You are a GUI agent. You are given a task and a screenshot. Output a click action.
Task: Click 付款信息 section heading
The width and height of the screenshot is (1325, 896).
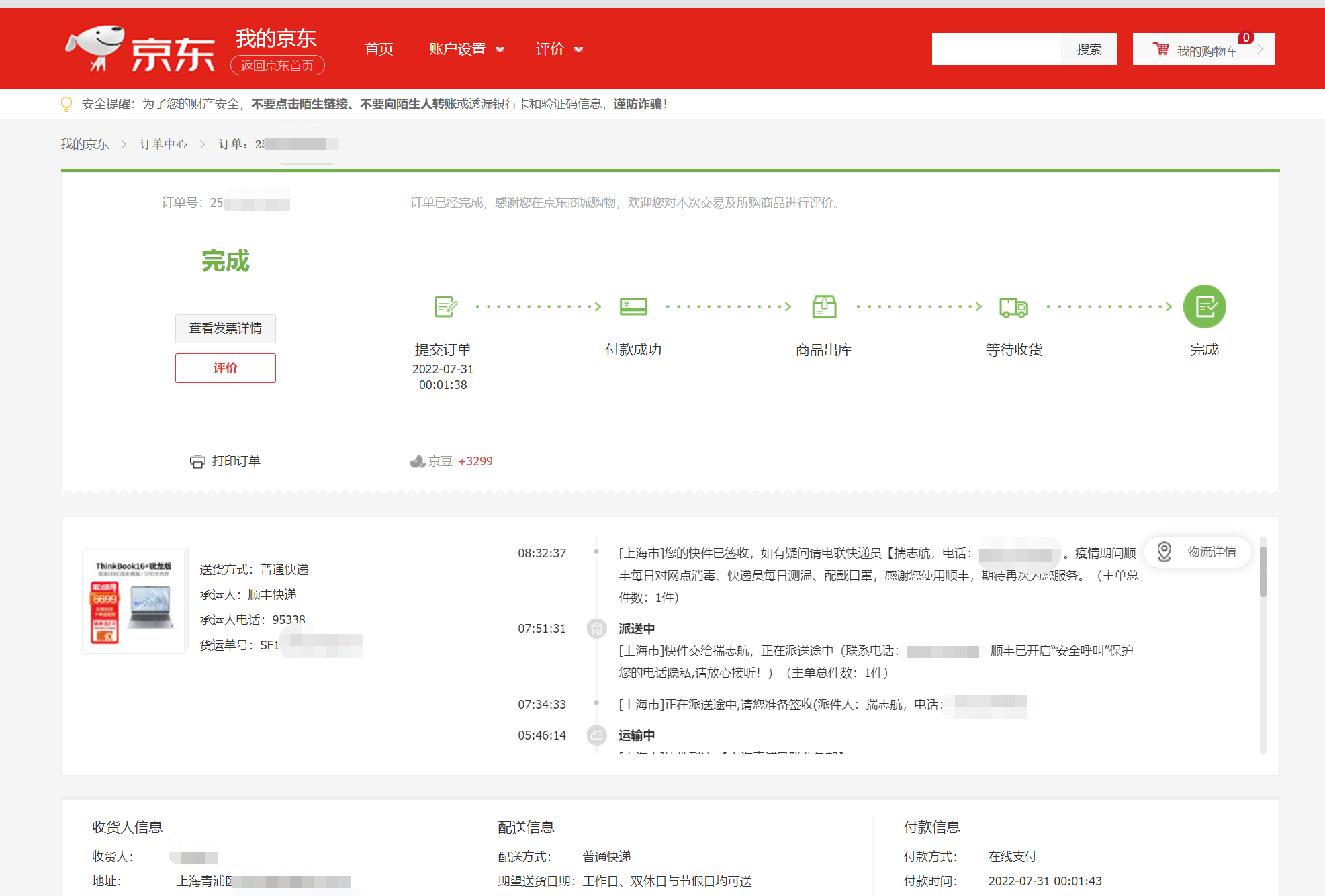point(932,827)
